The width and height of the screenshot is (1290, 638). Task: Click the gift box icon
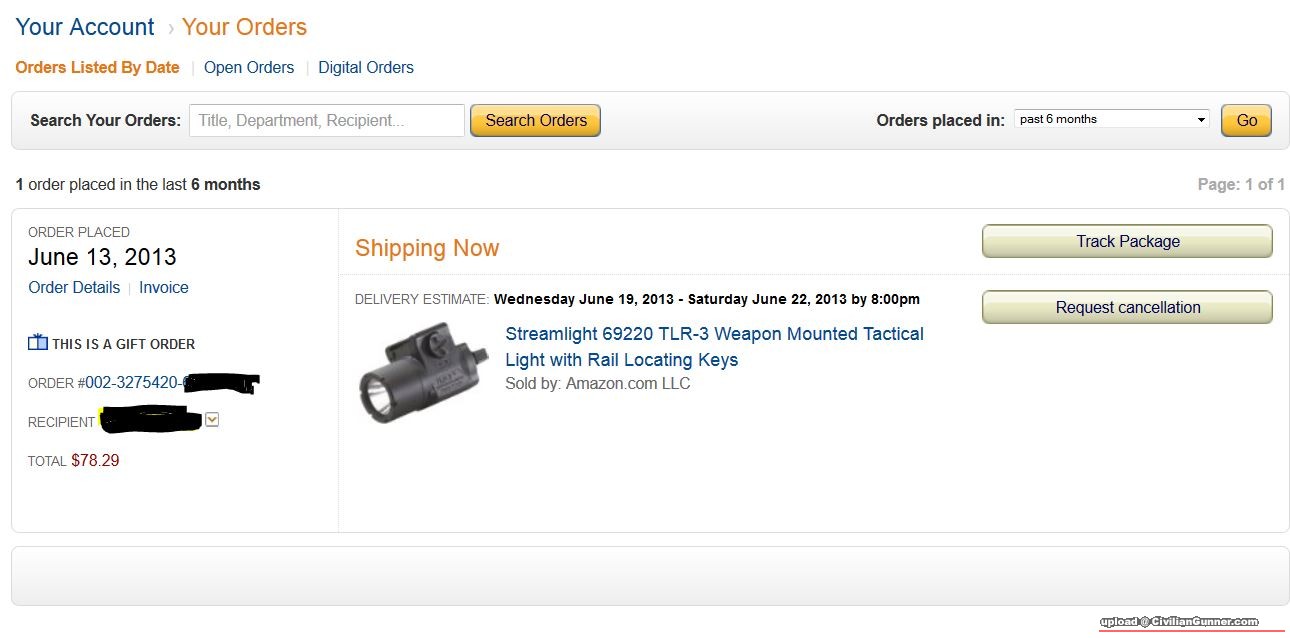(38, 343)
